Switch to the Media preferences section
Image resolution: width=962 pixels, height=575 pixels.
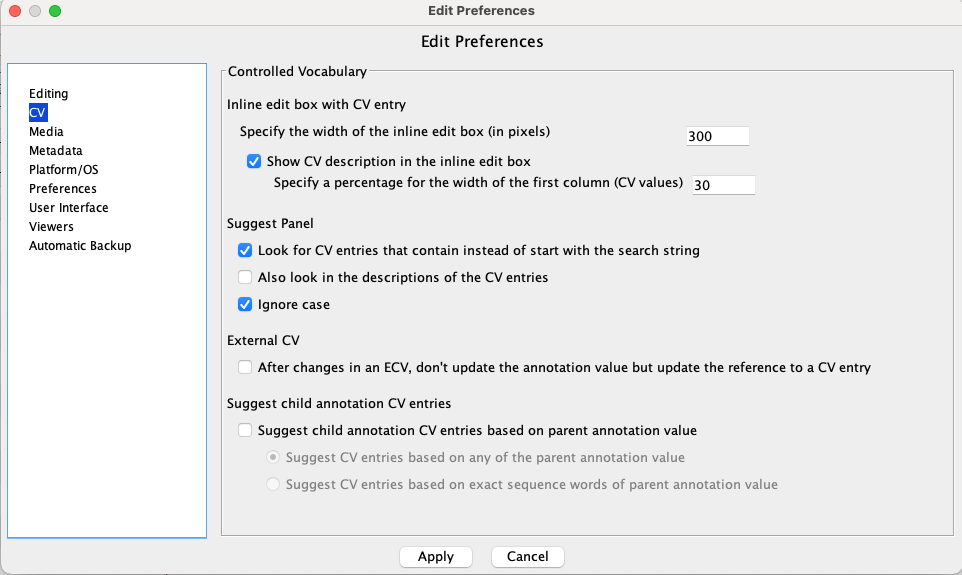pos(46,131)
